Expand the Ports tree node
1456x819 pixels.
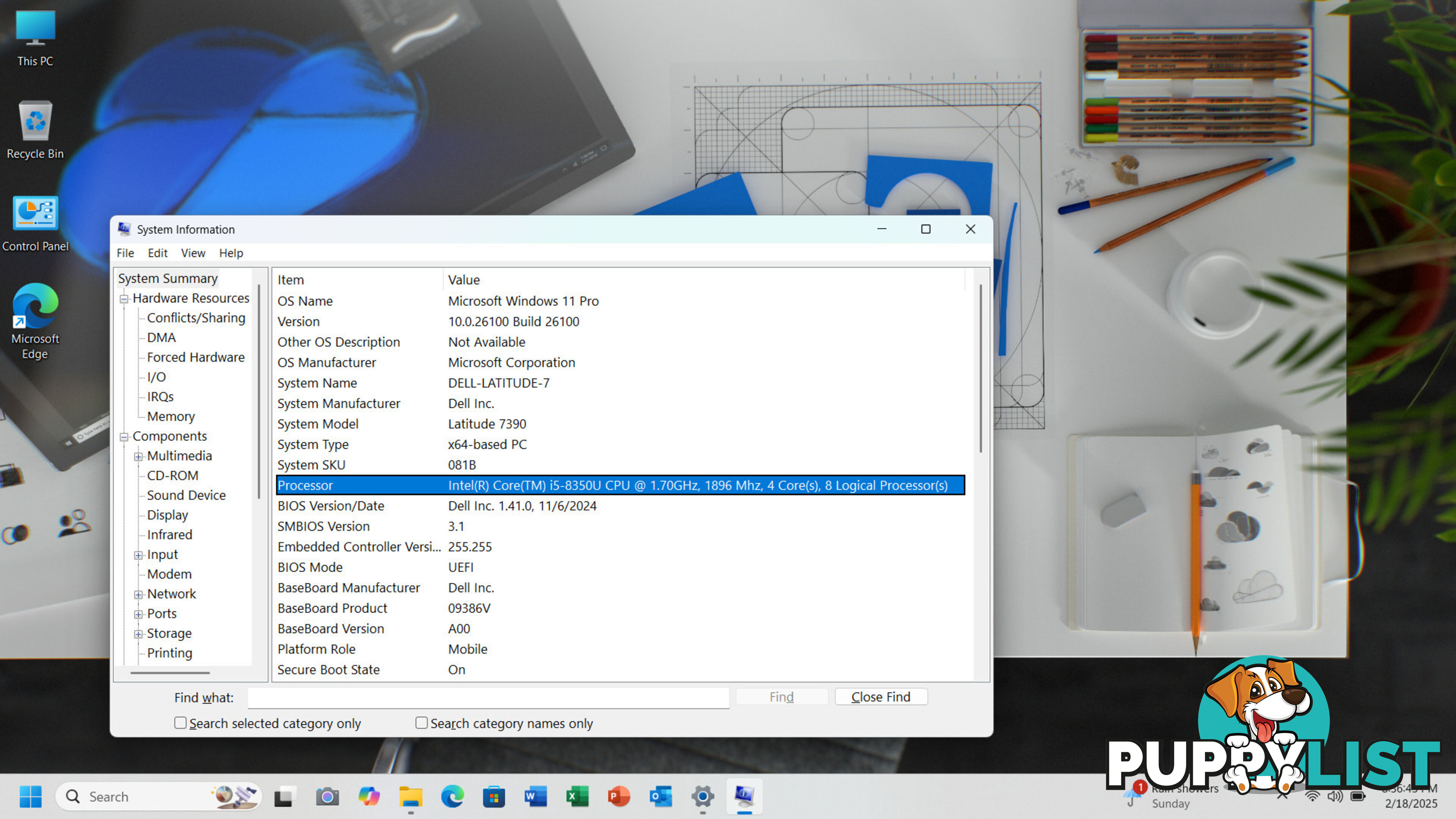[138, 614]
